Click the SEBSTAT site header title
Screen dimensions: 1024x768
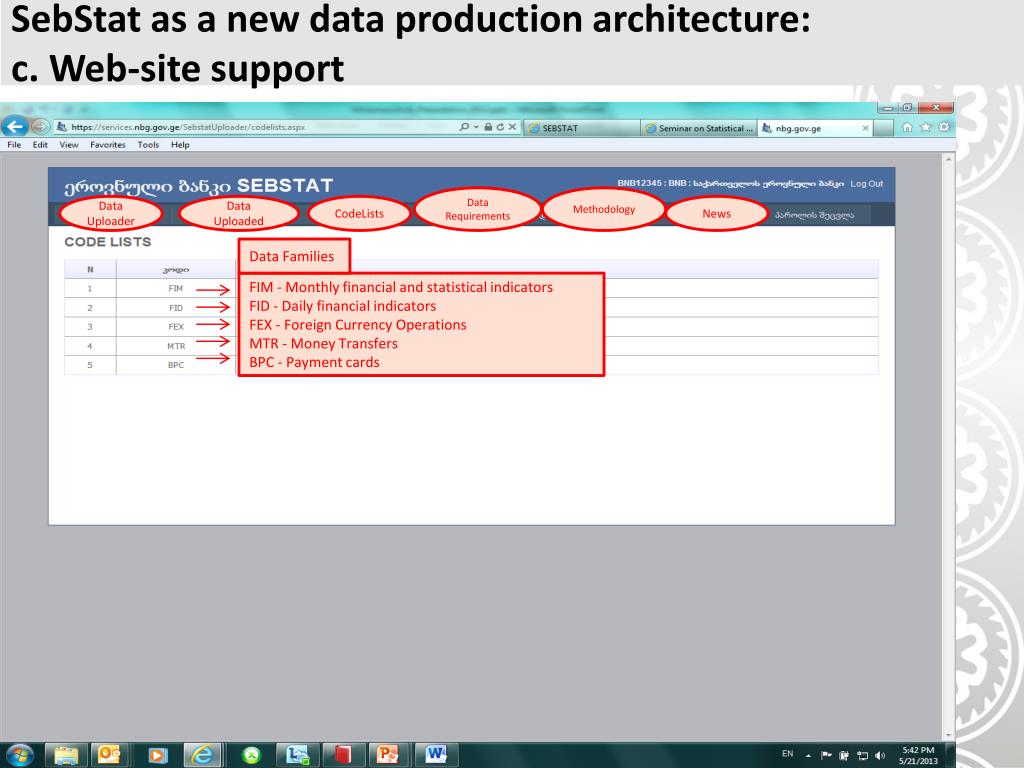(x=285, y=185)
